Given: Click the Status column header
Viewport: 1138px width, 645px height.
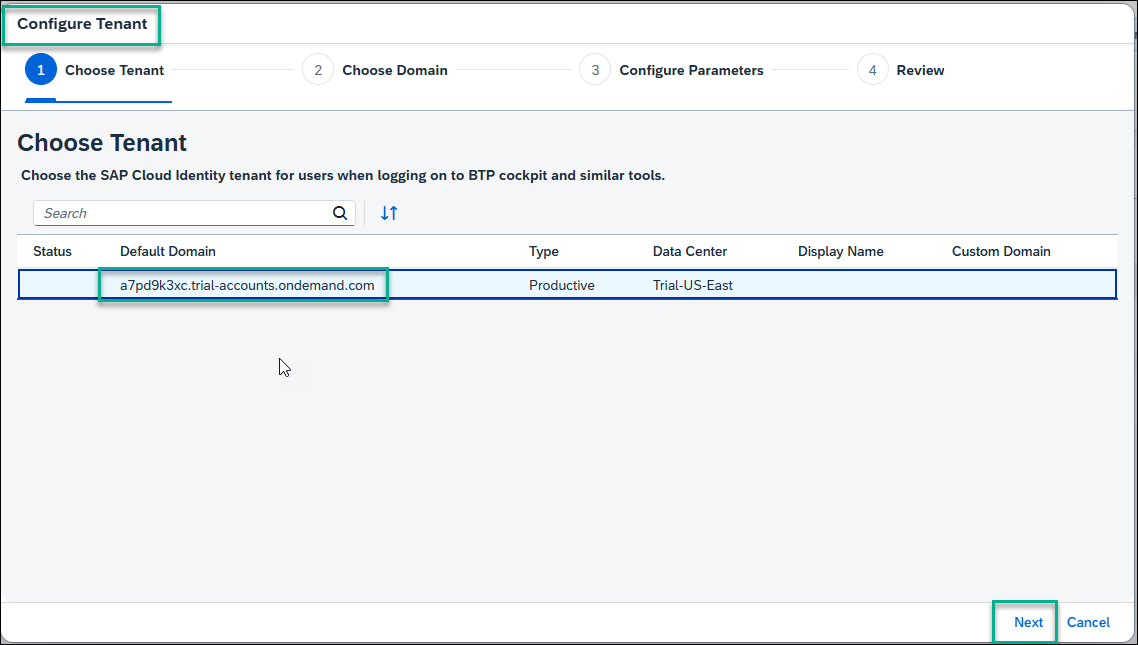Looking at the screenshot, I should [52, 252].
